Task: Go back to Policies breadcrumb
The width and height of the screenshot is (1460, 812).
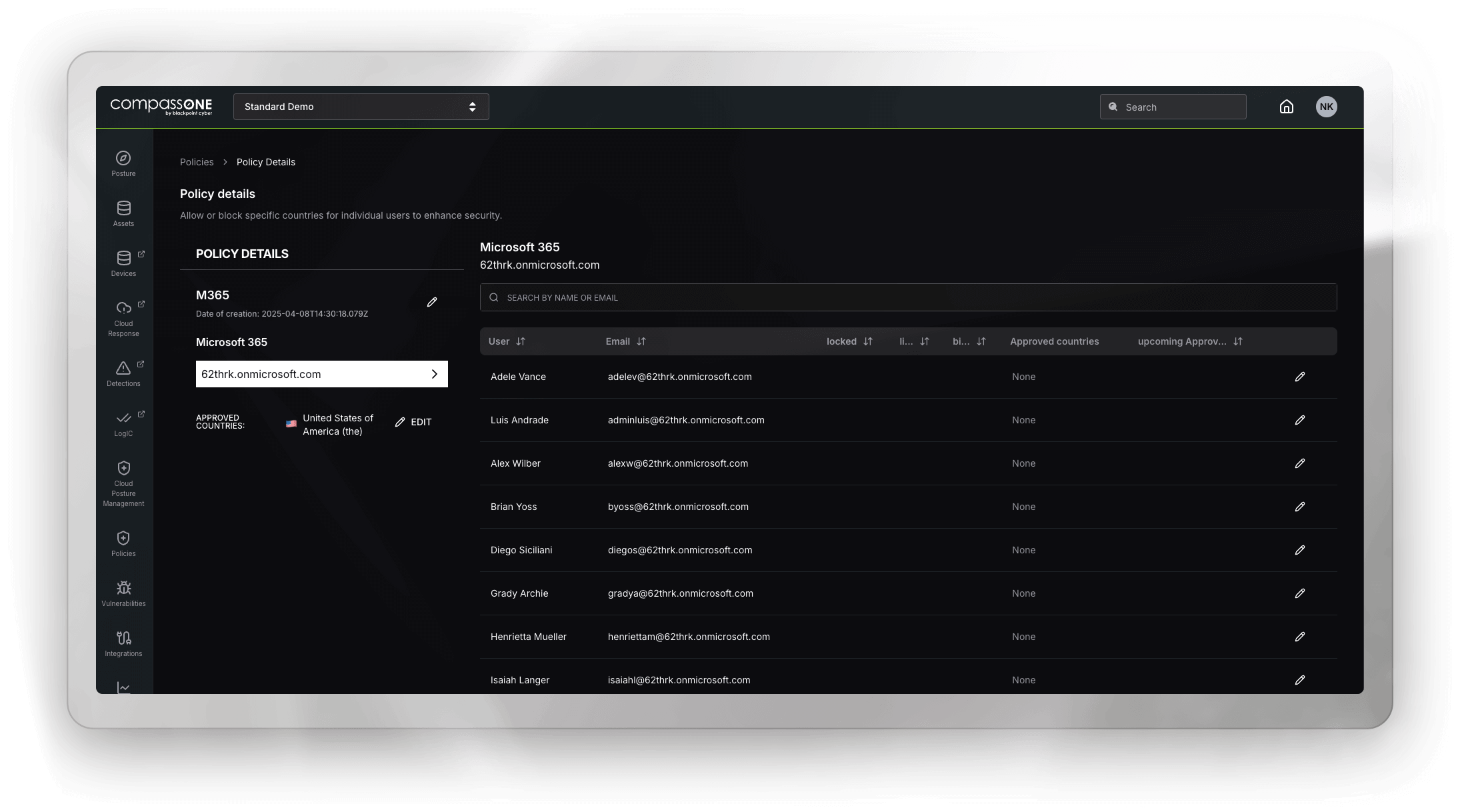Action: (197, 162)
